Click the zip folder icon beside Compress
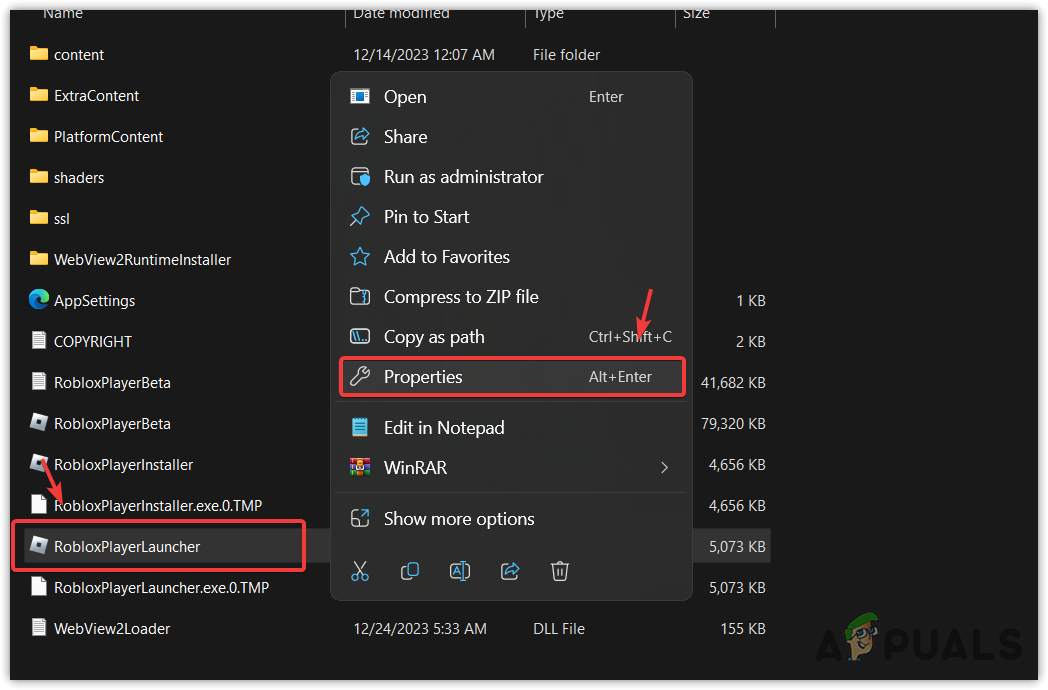The width and height of the screenshot is (1048, 690). pos(360,296)
